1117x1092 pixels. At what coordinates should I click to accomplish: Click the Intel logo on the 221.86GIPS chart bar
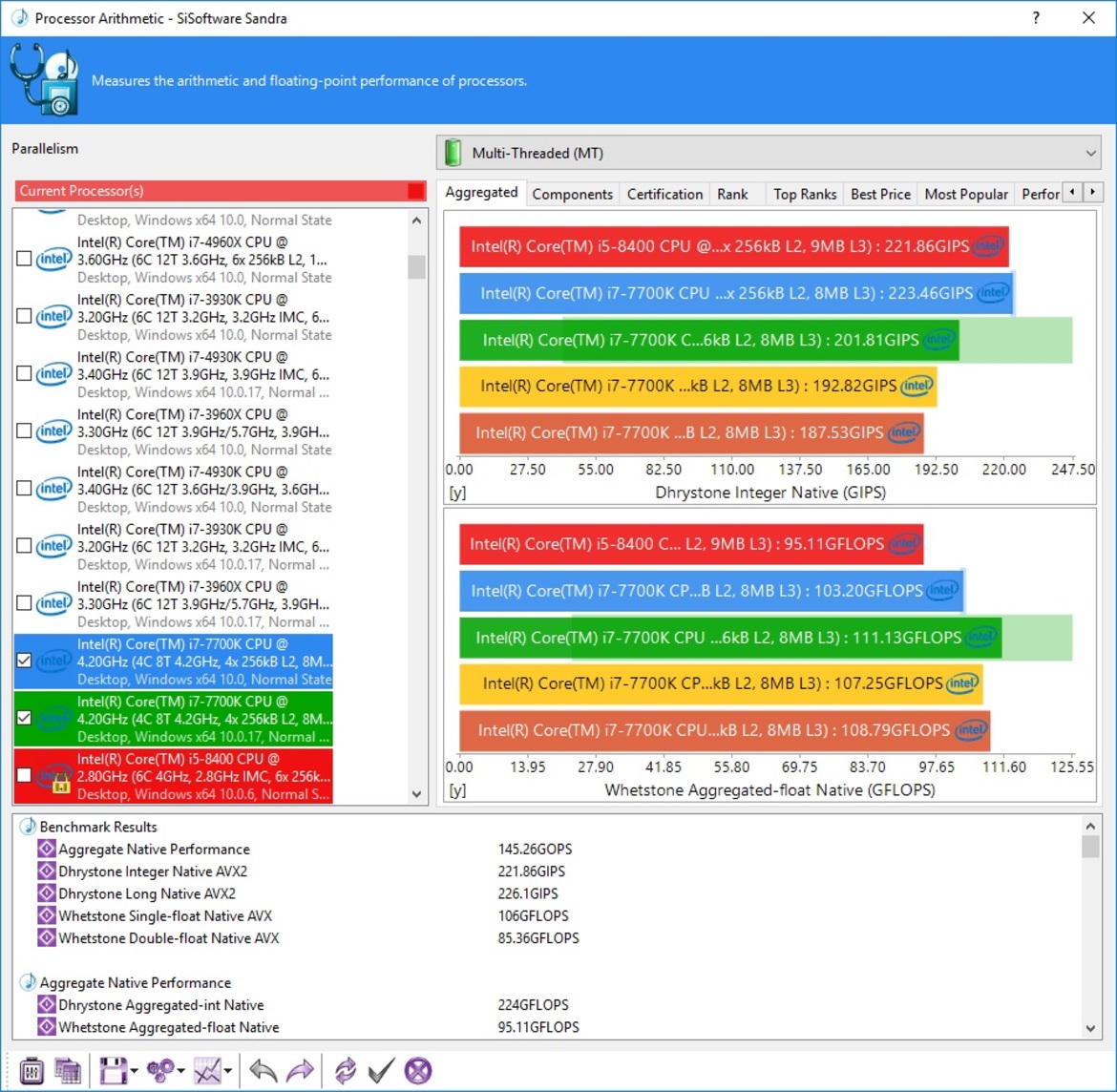(x=988, y=246)
